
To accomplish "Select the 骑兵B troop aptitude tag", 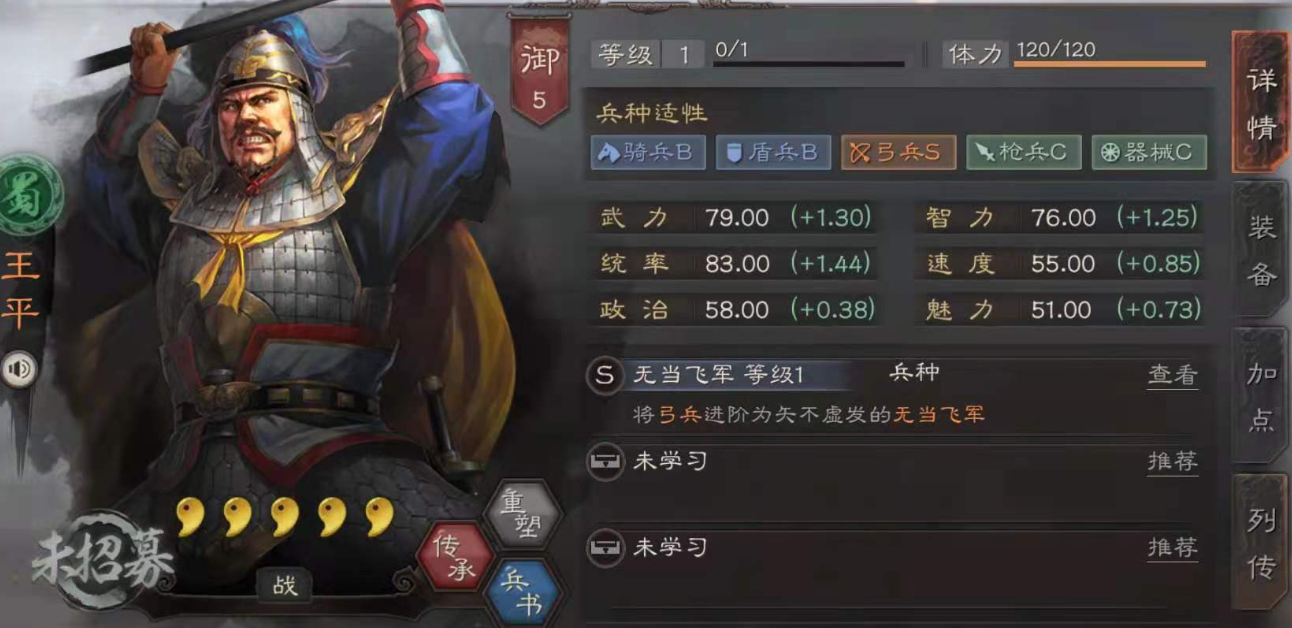I will pyautogui.click(x=648, y=152).
